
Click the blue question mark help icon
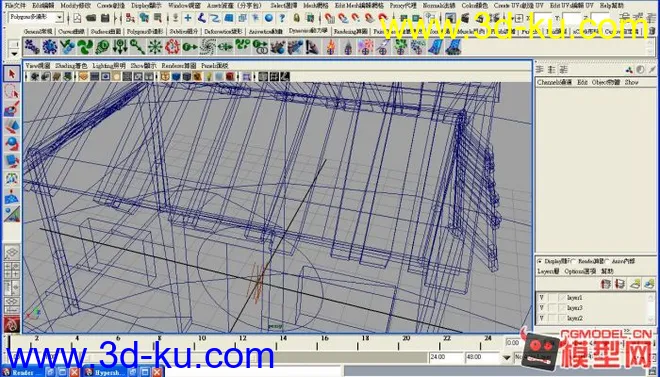click(x=282, y=18)
